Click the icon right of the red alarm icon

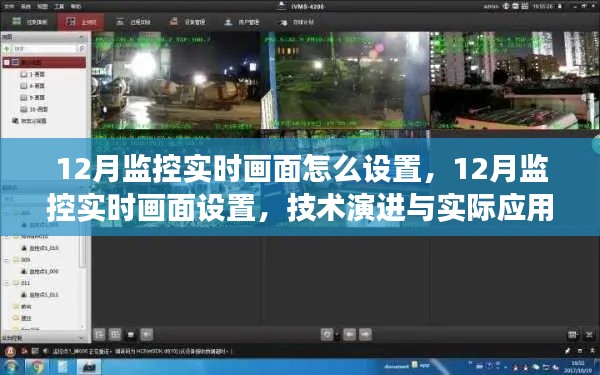click(x=24, y=351)
